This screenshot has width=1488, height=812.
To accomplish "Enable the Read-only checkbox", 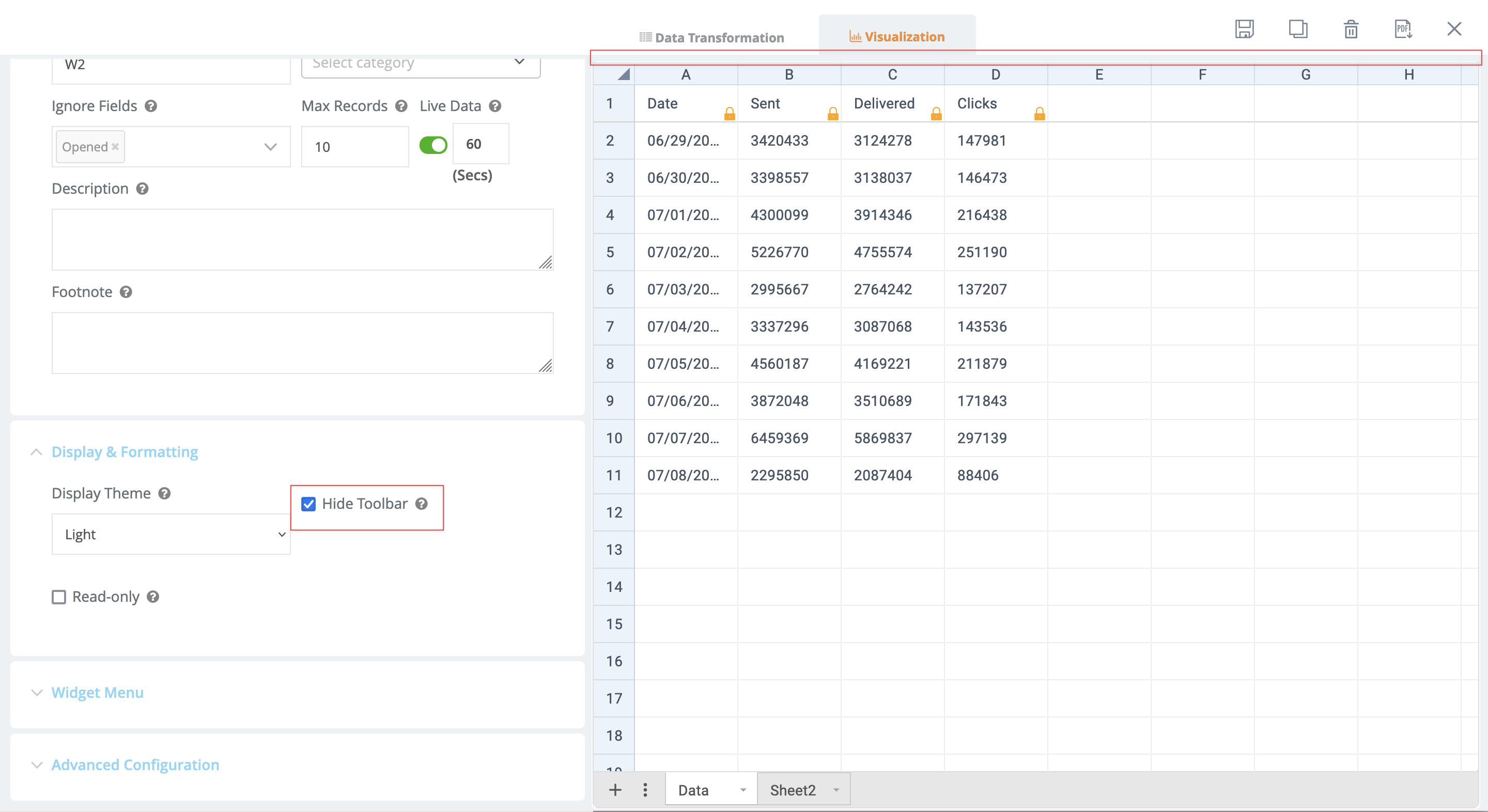I will (x=59, y=597).
